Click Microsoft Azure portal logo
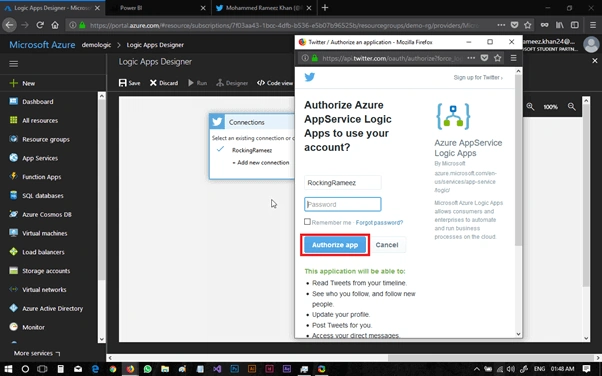 point(42,45)
